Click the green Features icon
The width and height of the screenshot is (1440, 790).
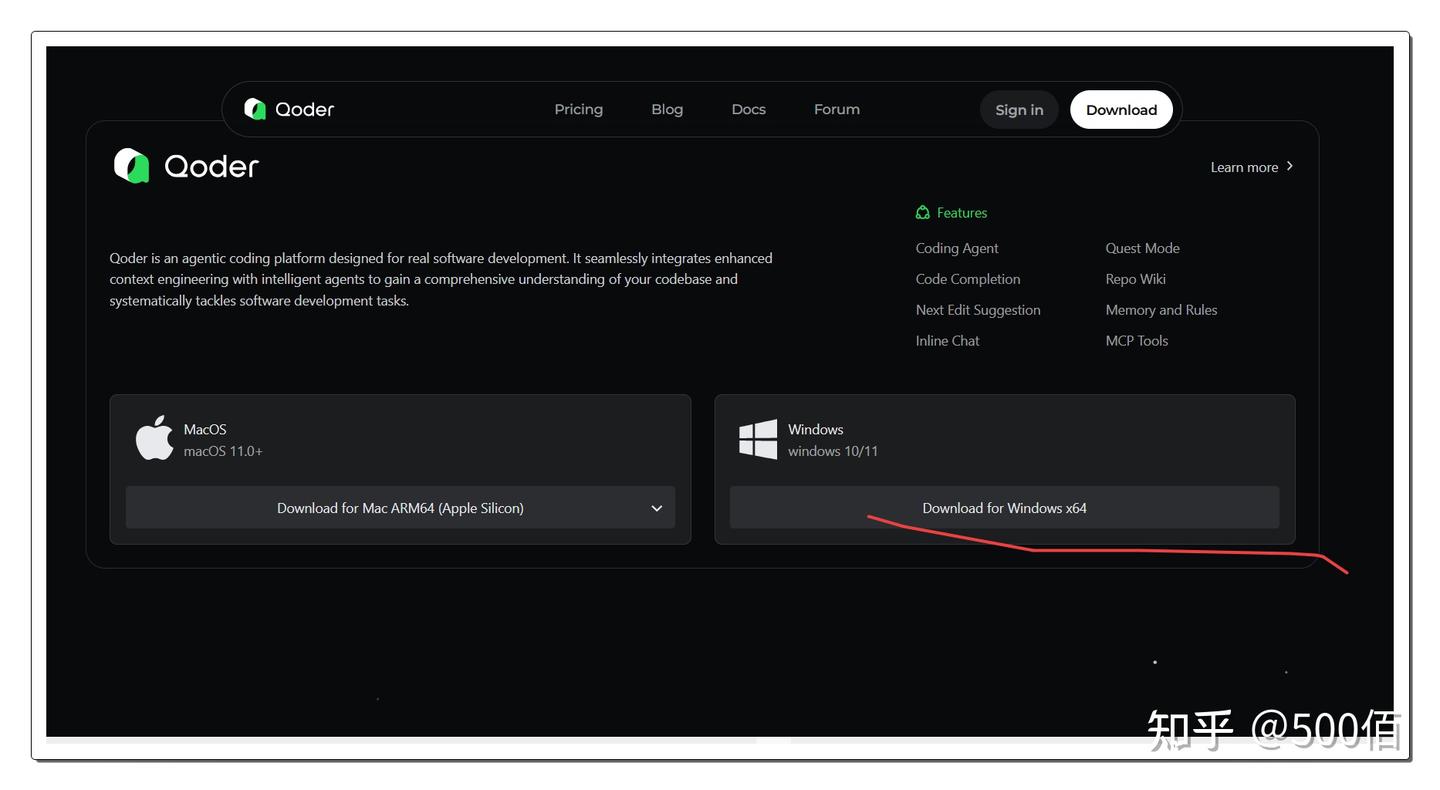coord(923,213)
